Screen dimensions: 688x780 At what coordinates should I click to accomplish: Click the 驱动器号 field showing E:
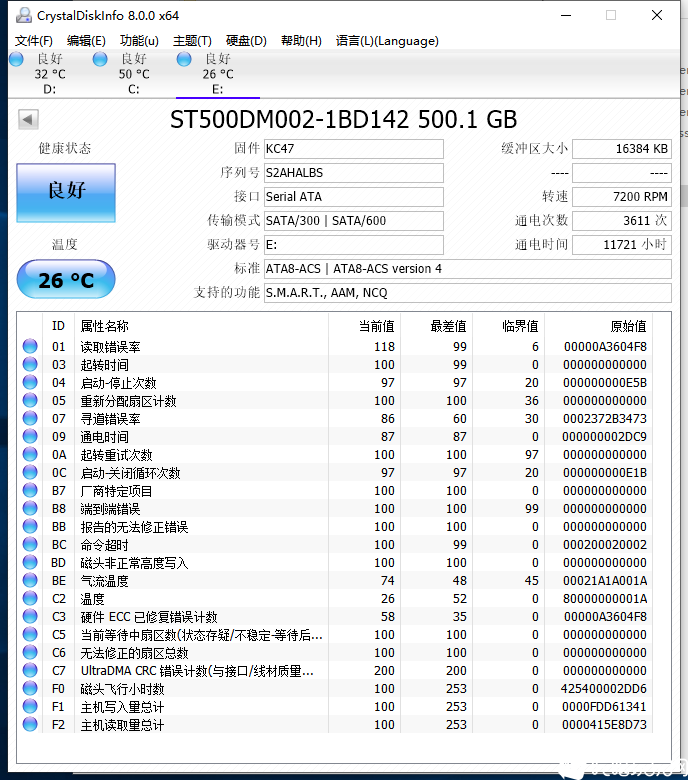point(354,245)
